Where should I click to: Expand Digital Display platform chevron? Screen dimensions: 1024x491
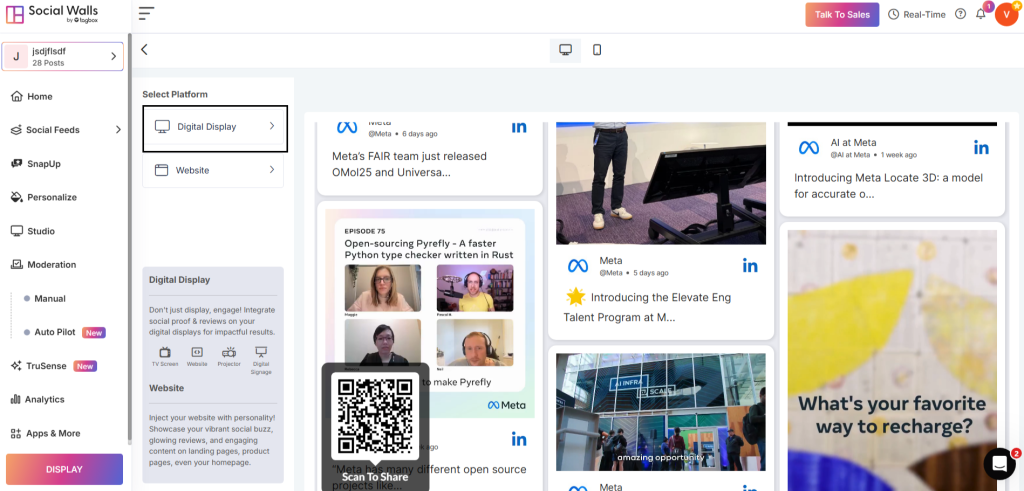pos(272,126)
